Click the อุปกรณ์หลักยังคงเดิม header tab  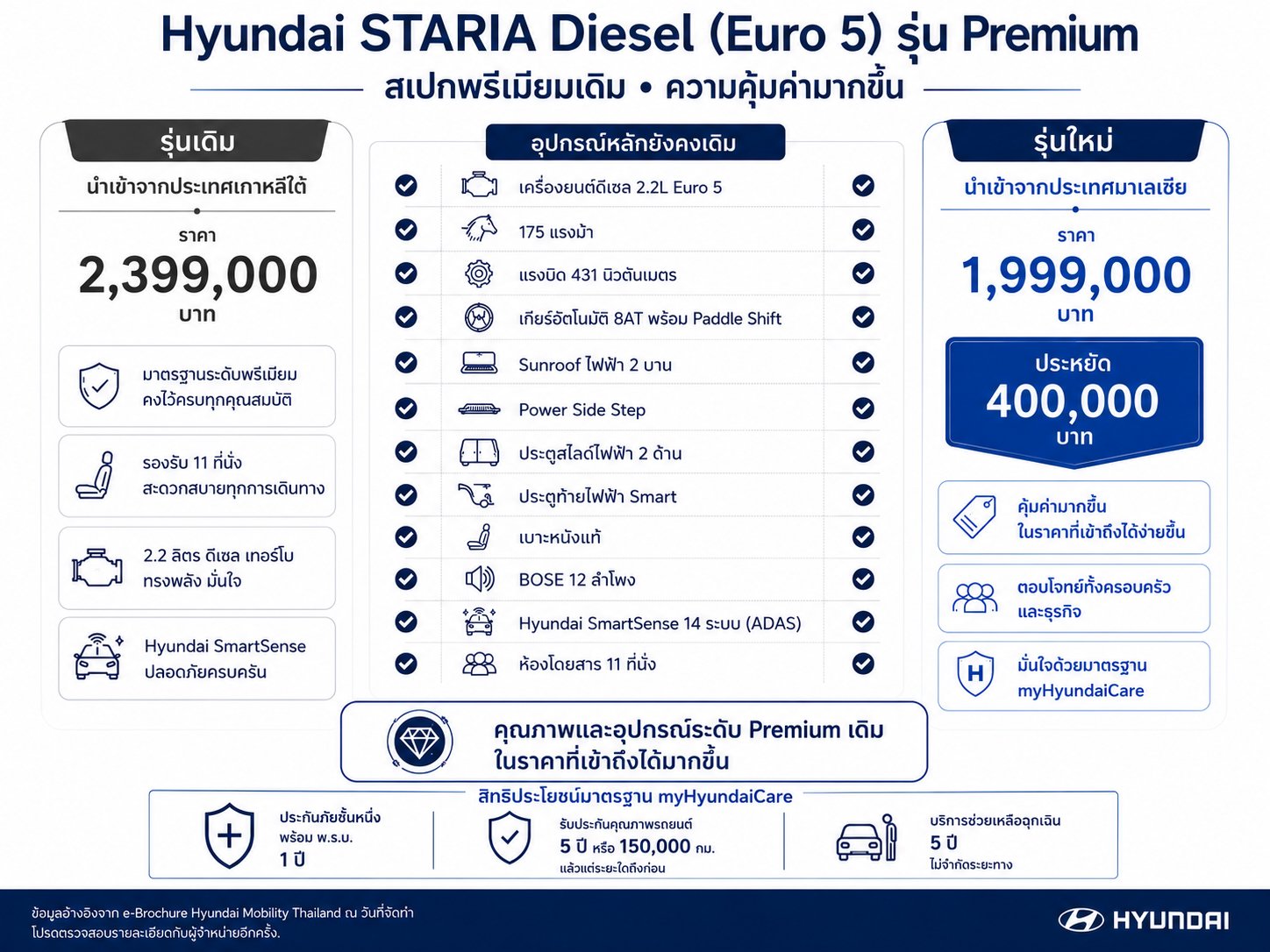pos(635,143)
